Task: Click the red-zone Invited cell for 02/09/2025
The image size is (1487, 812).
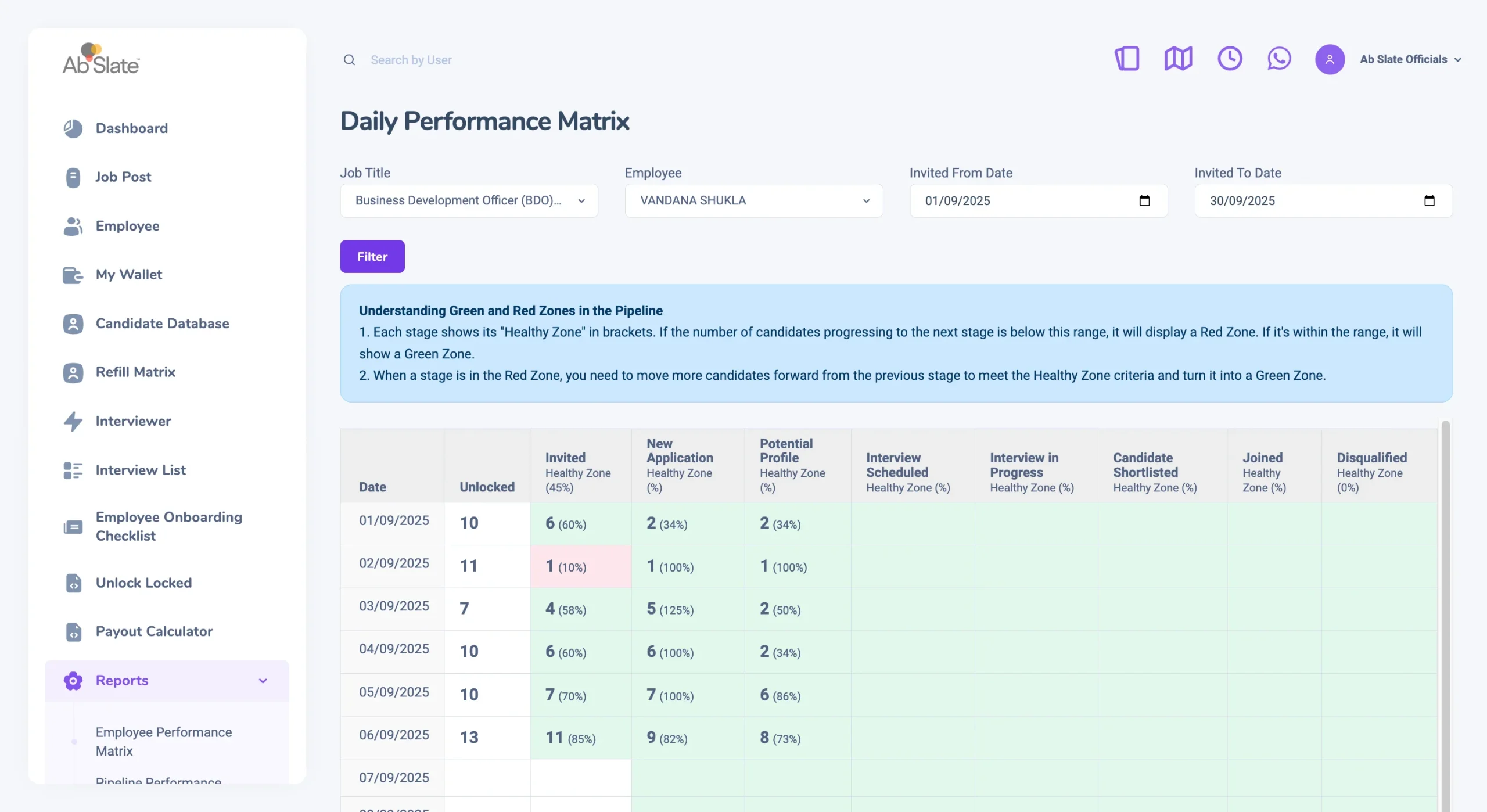Action: 580,566
